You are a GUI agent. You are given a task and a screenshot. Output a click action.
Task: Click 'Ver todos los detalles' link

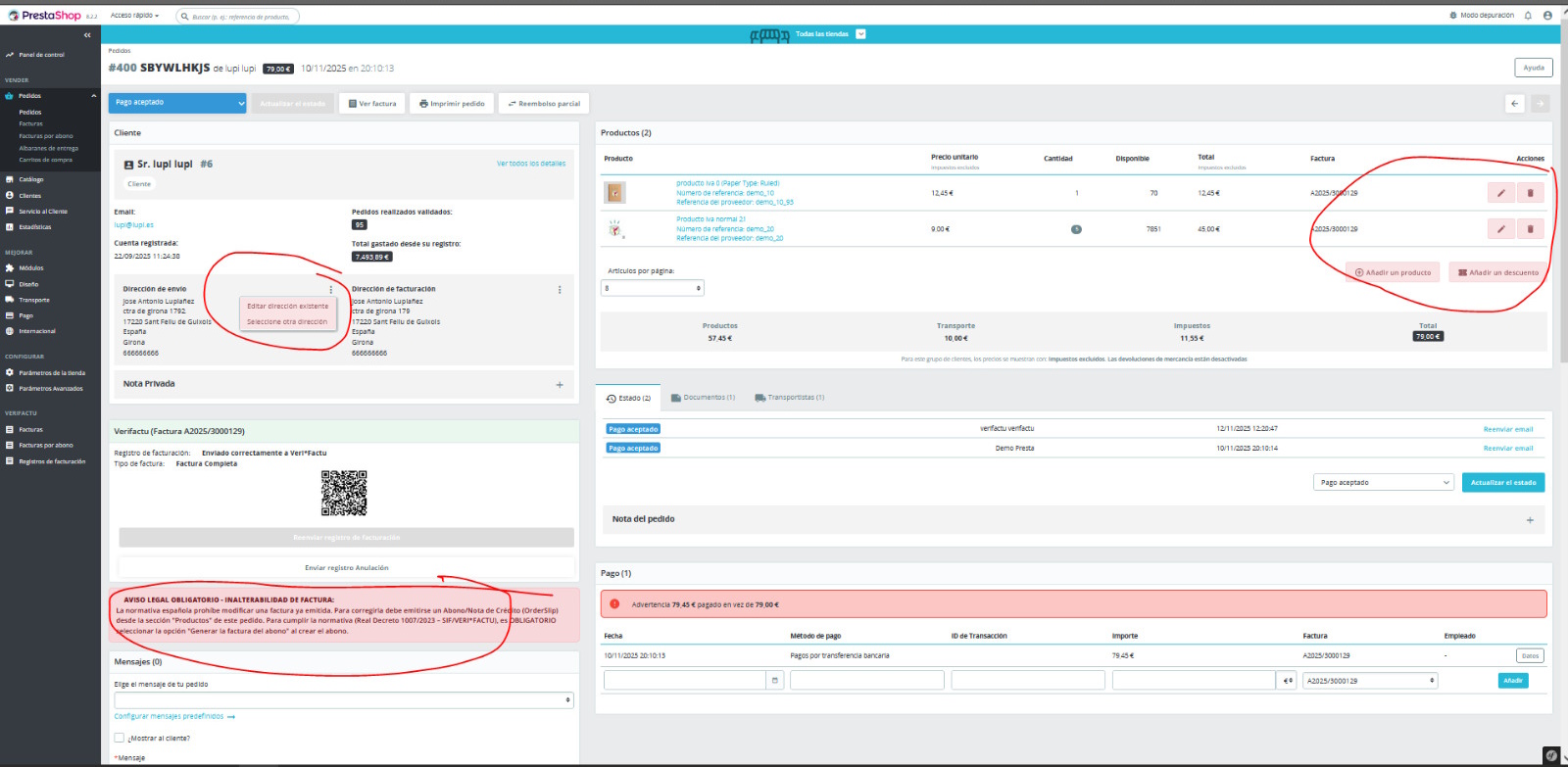(x=530, y=164)
